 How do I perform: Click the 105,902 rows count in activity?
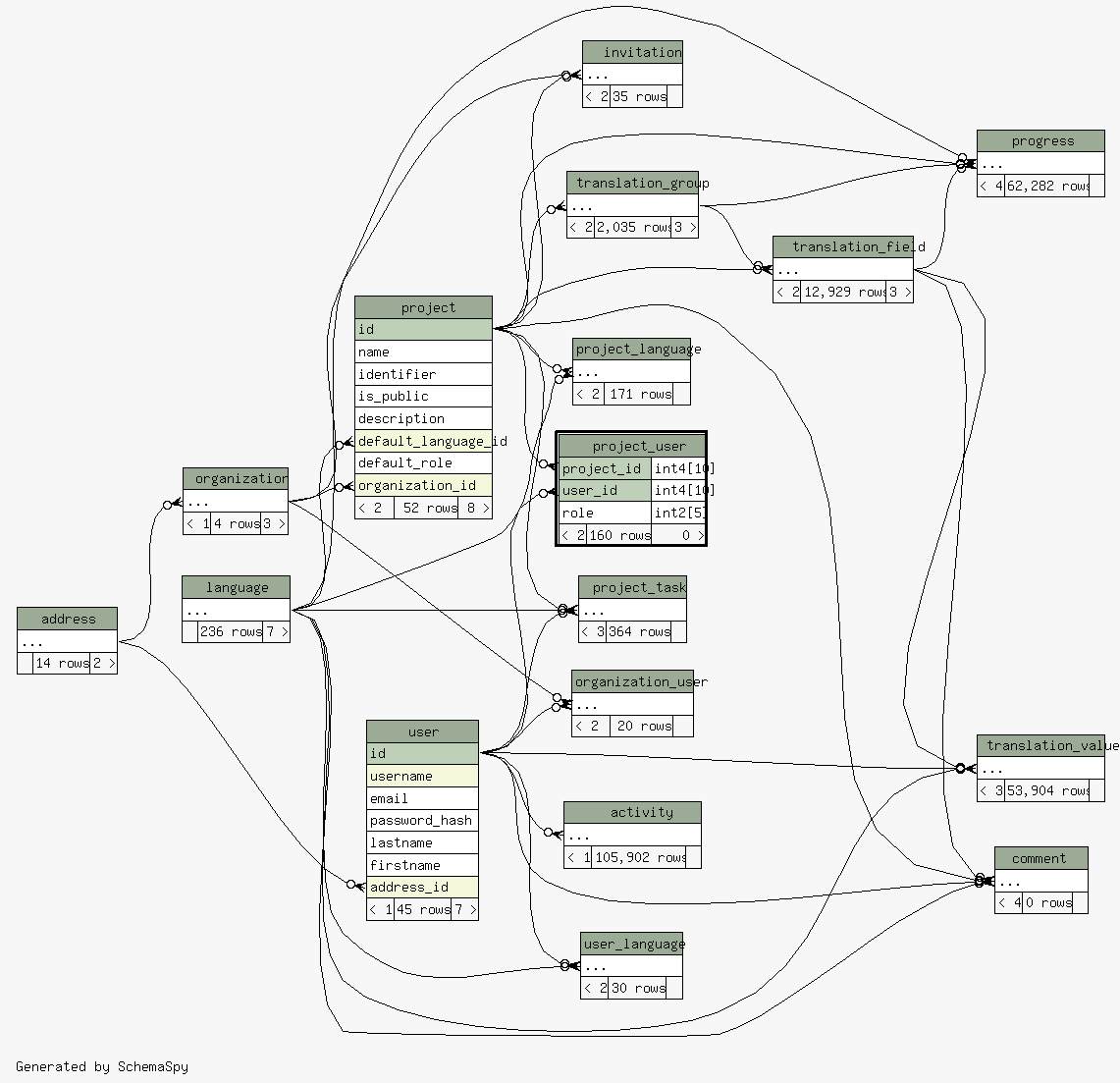[640, 857]
